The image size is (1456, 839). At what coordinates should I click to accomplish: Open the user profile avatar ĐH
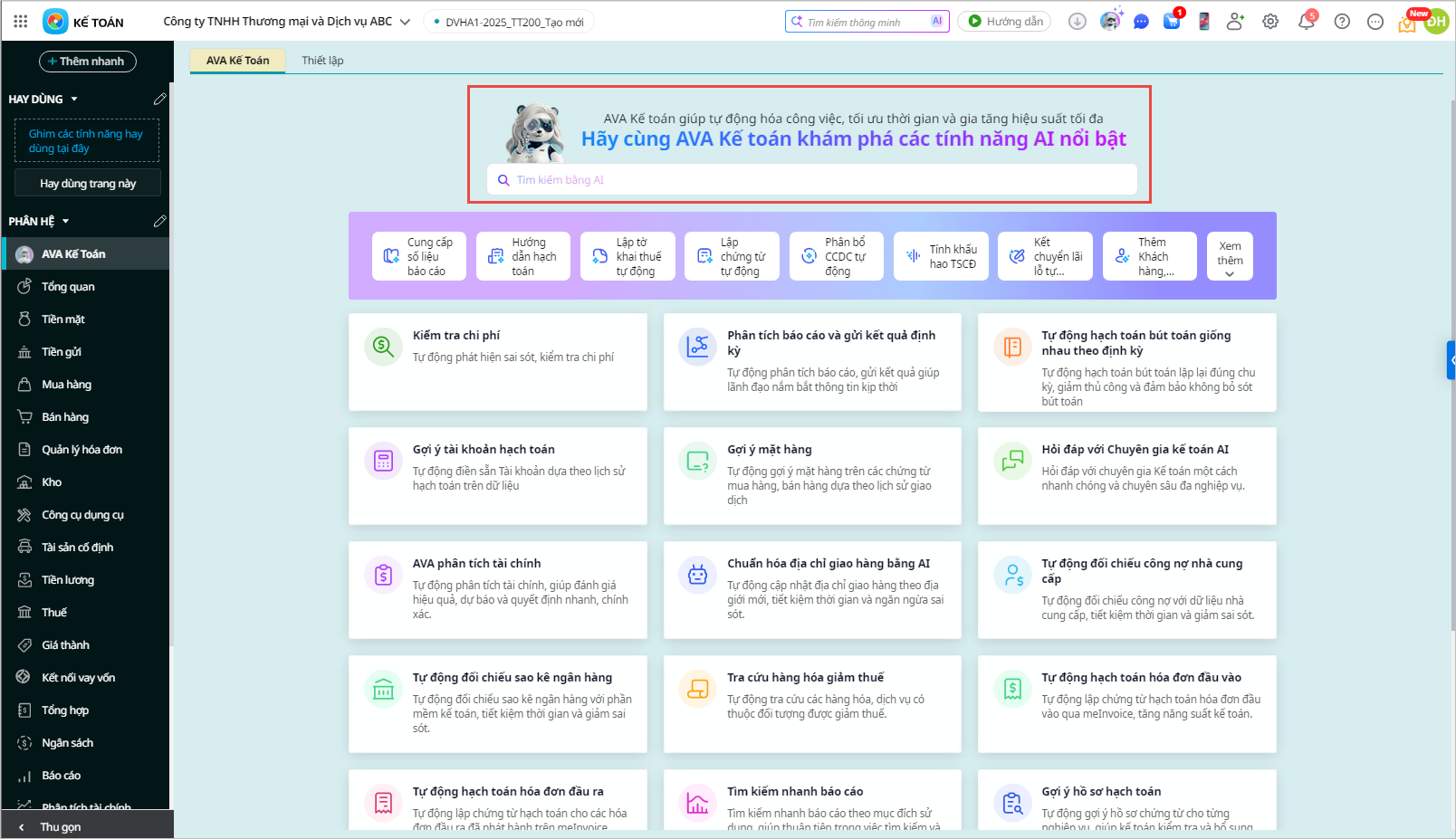(x=1436, y=22)
